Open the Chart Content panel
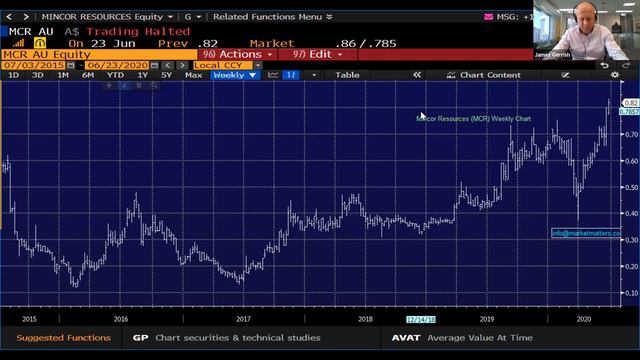The height and width of the screenshot is (360, 640). (484, 75)
